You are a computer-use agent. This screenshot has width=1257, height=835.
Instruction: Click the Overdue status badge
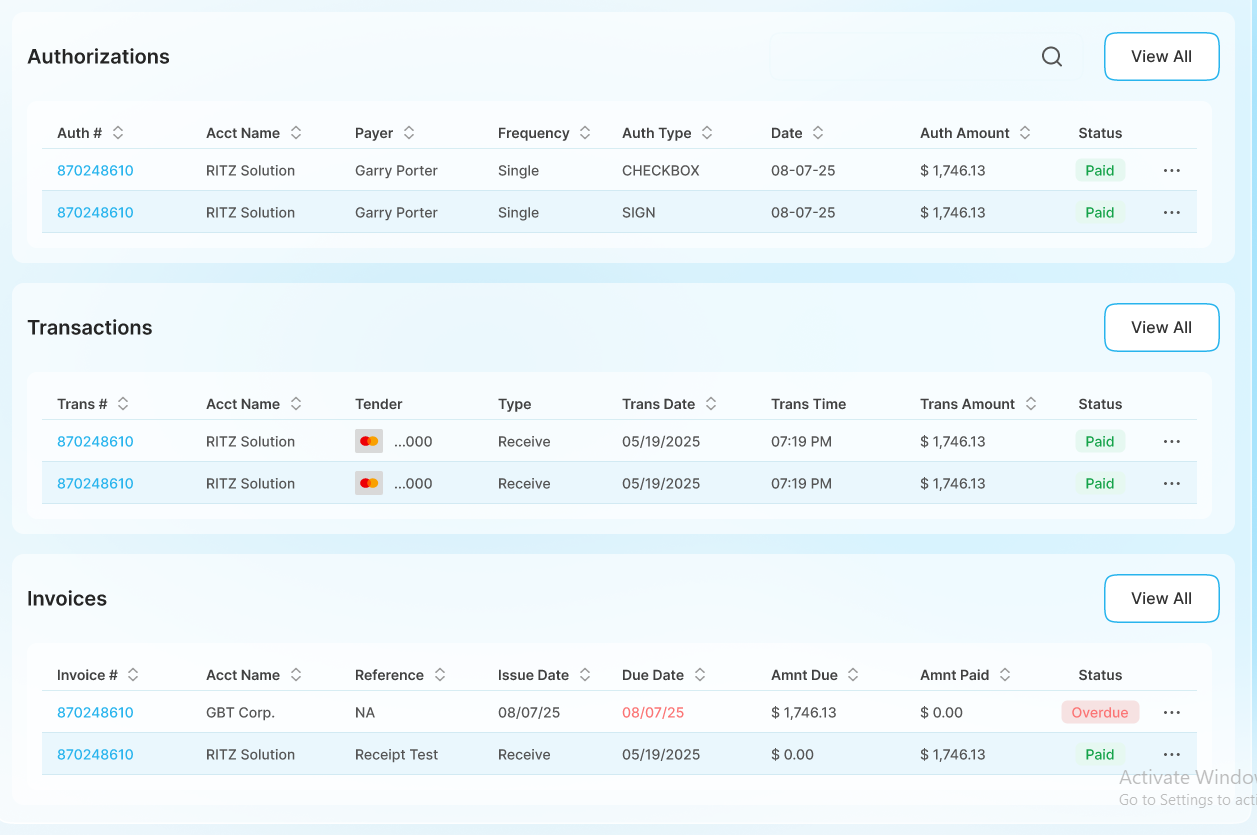tap(1099, 713)
